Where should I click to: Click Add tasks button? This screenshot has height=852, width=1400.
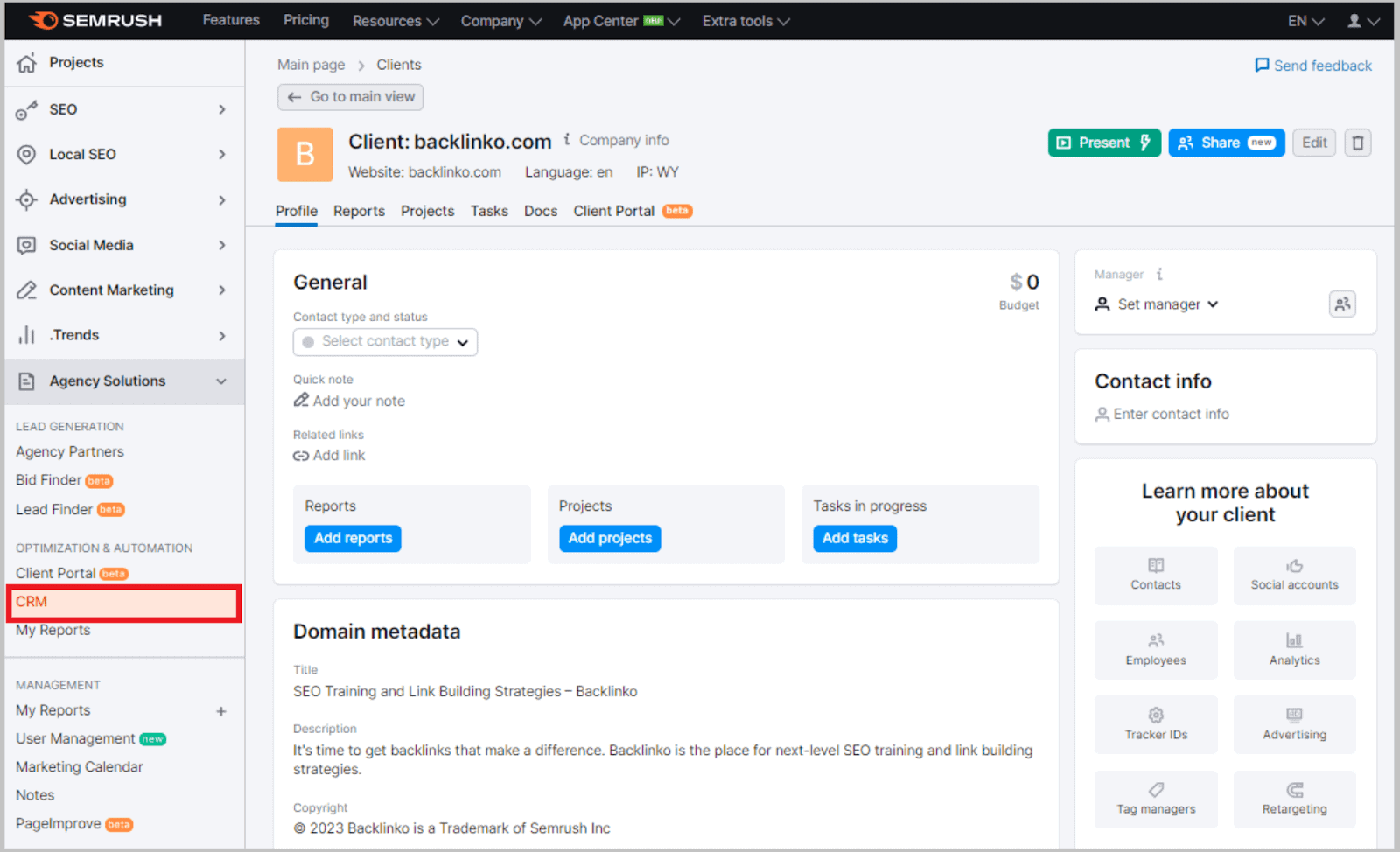(x=855, y=538)
